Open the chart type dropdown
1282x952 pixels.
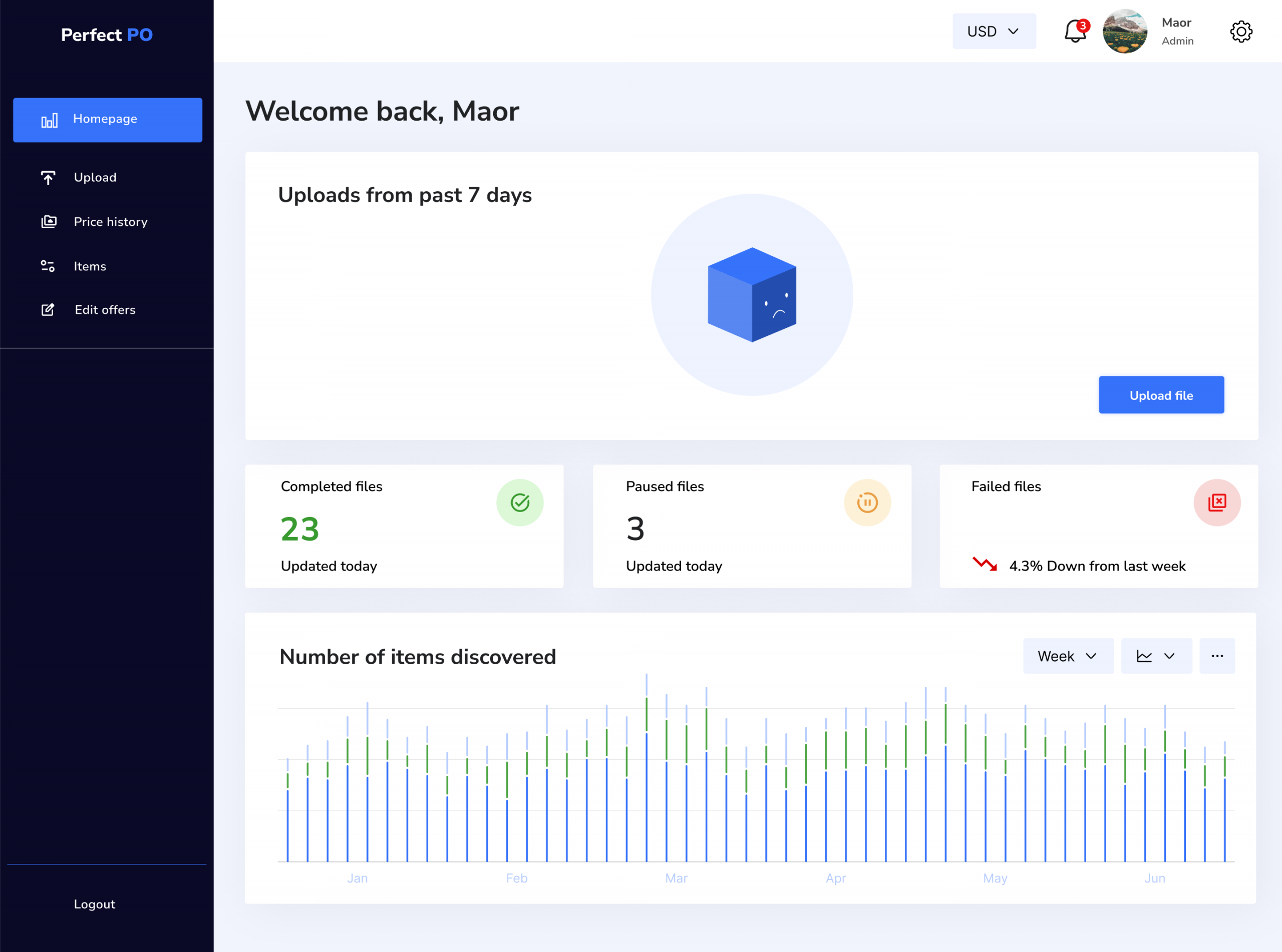point(1156,656)
